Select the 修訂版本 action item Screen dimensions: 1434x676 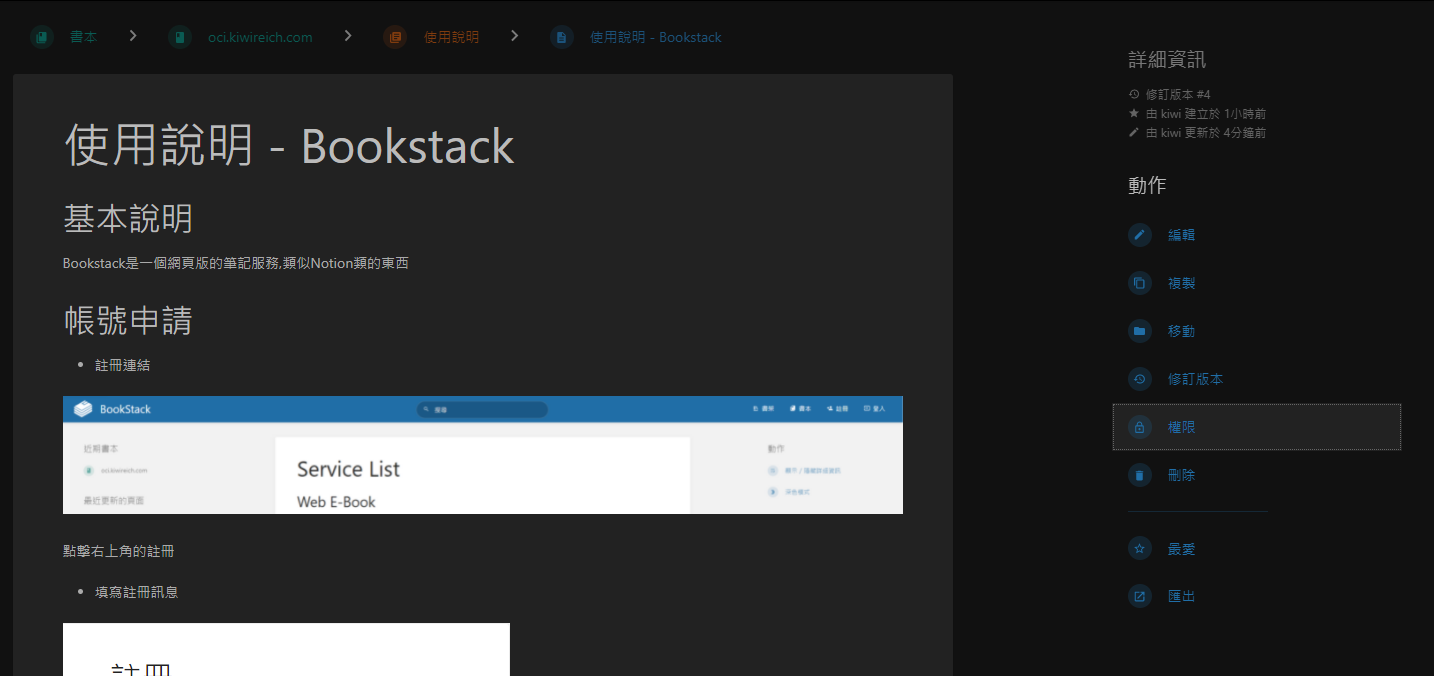pos(1195,379)
